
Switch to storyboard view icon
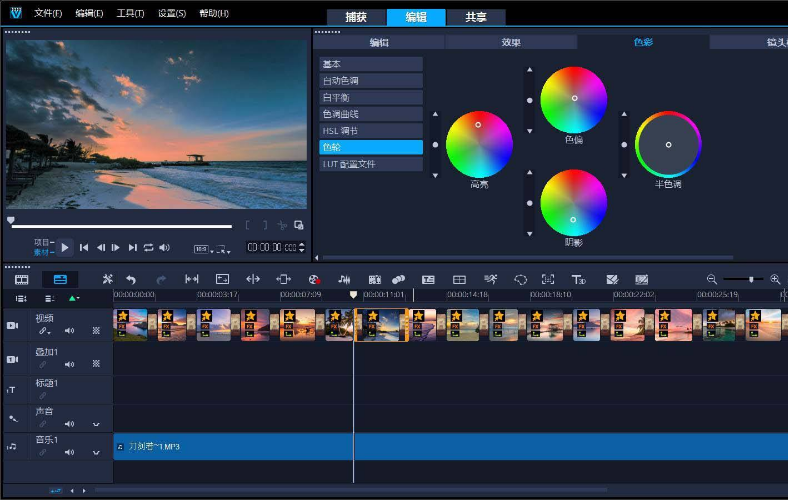21,279
